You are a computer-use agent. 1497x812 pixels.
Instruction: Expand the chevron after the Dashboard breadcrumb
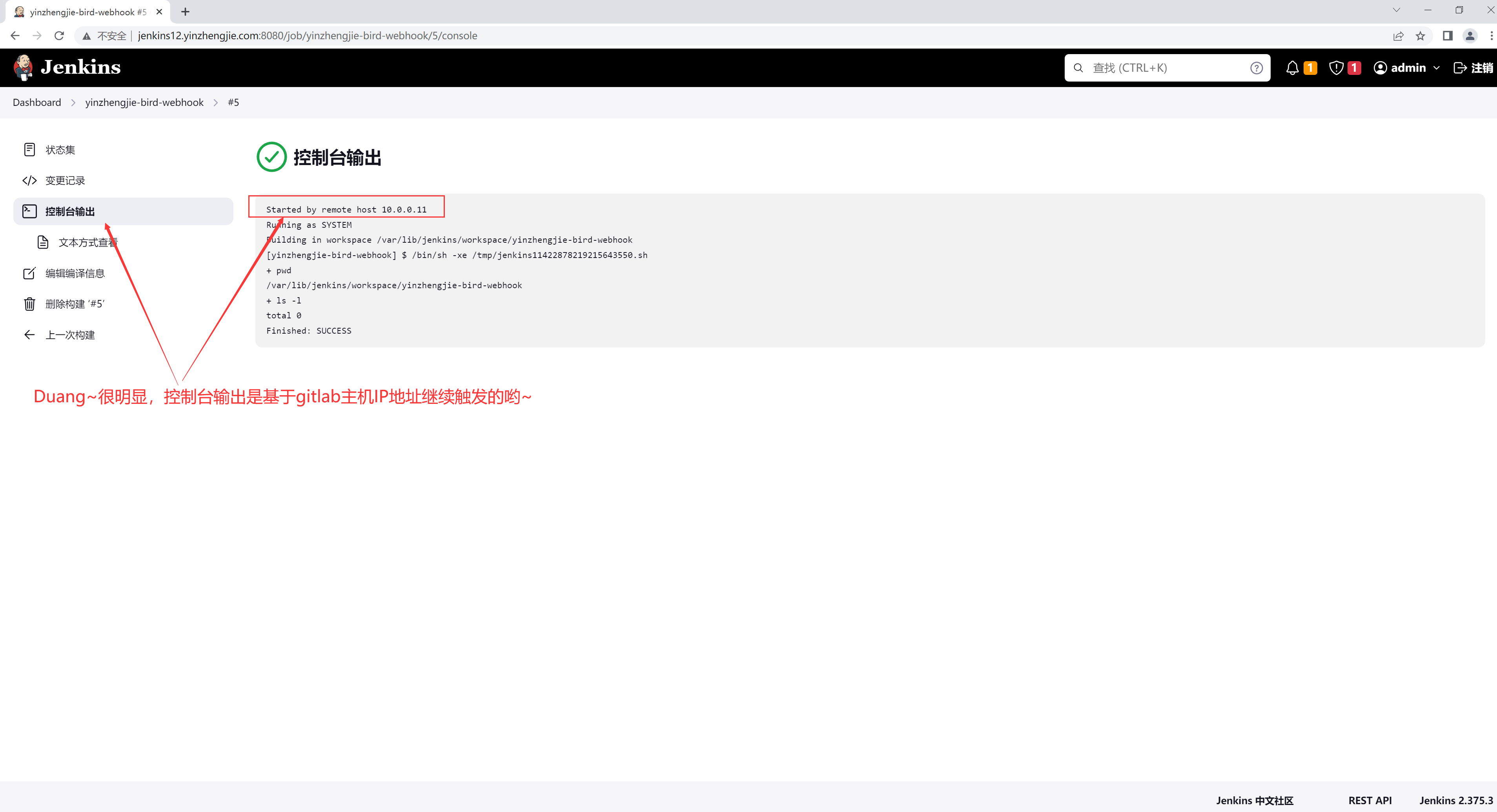coord(73,103)
